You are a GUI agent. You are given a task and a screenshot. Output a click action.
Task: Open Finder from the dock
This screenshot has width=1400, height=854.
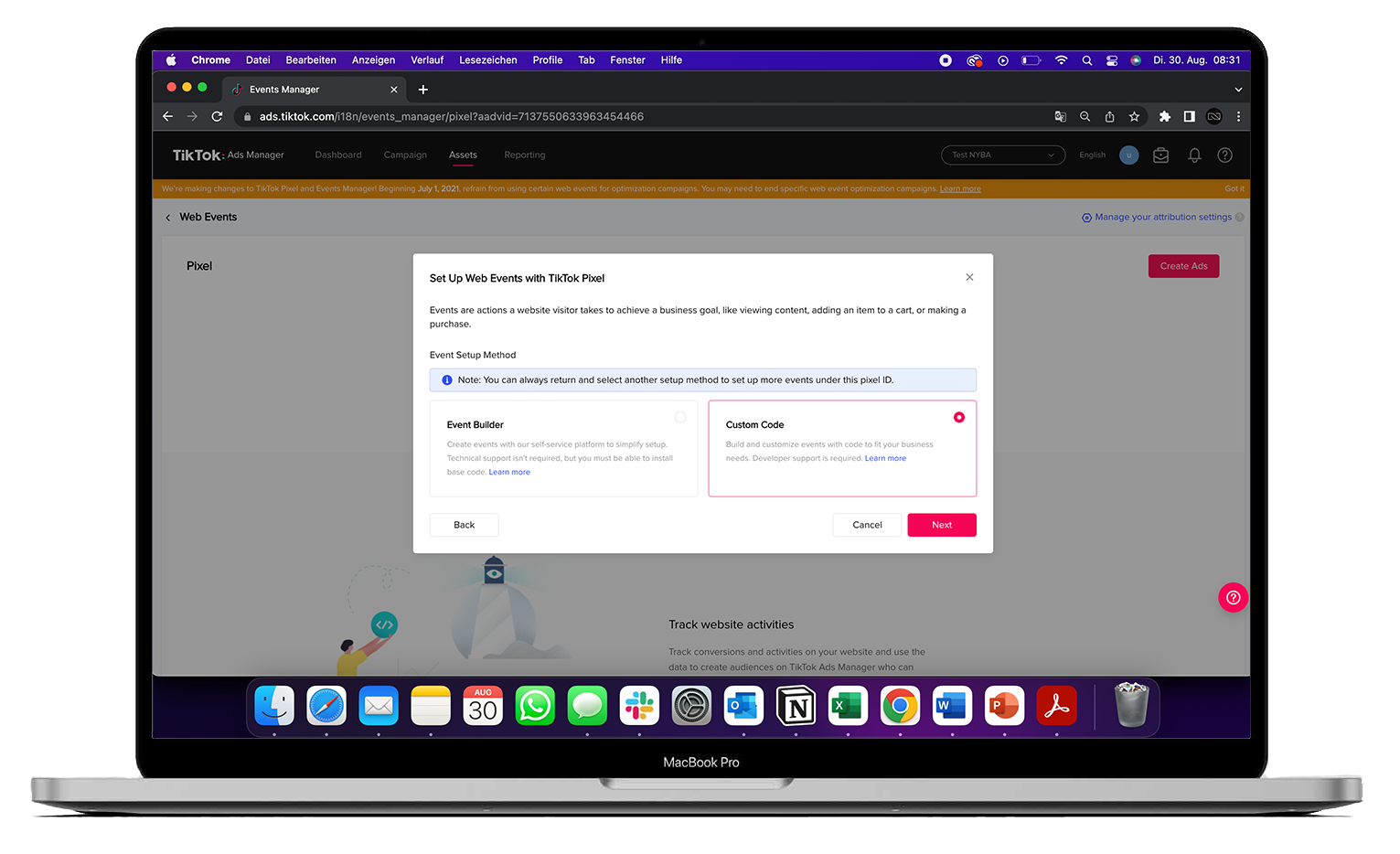pyautogui.click(x=274, y=706)
